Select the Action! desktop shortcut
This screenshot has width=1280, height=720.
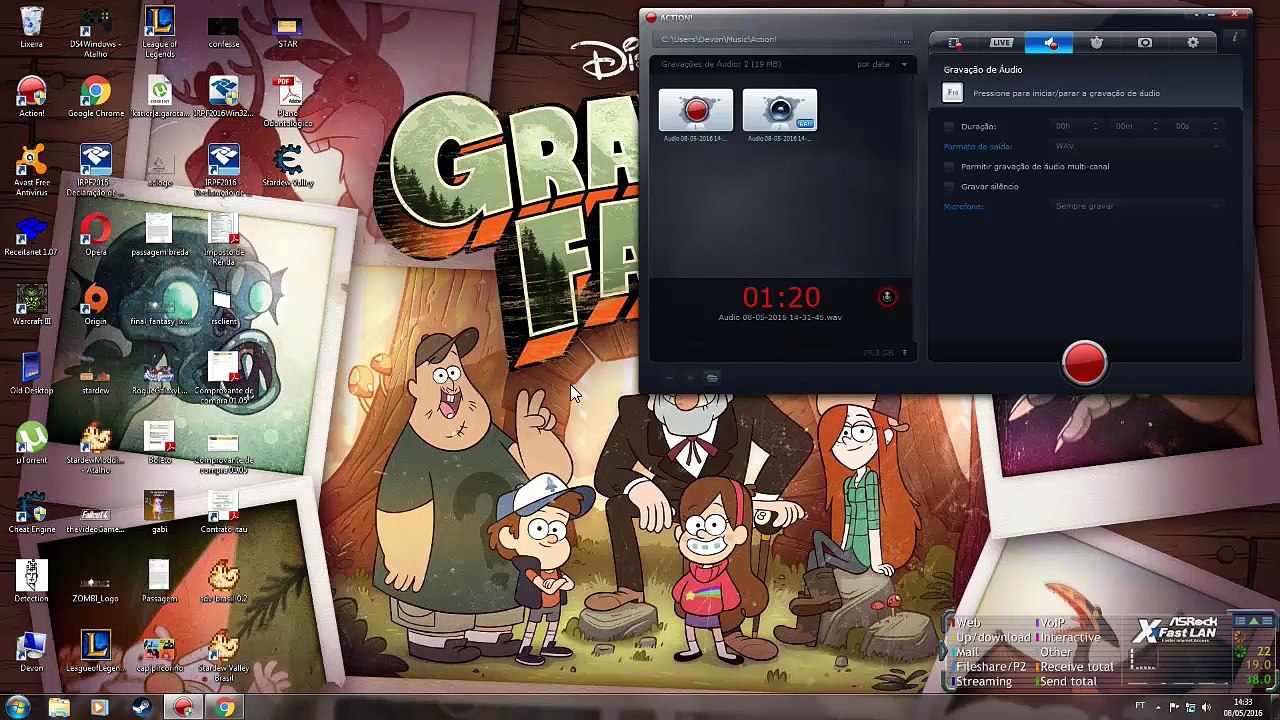pyautogui.click(x=31, y=98)
